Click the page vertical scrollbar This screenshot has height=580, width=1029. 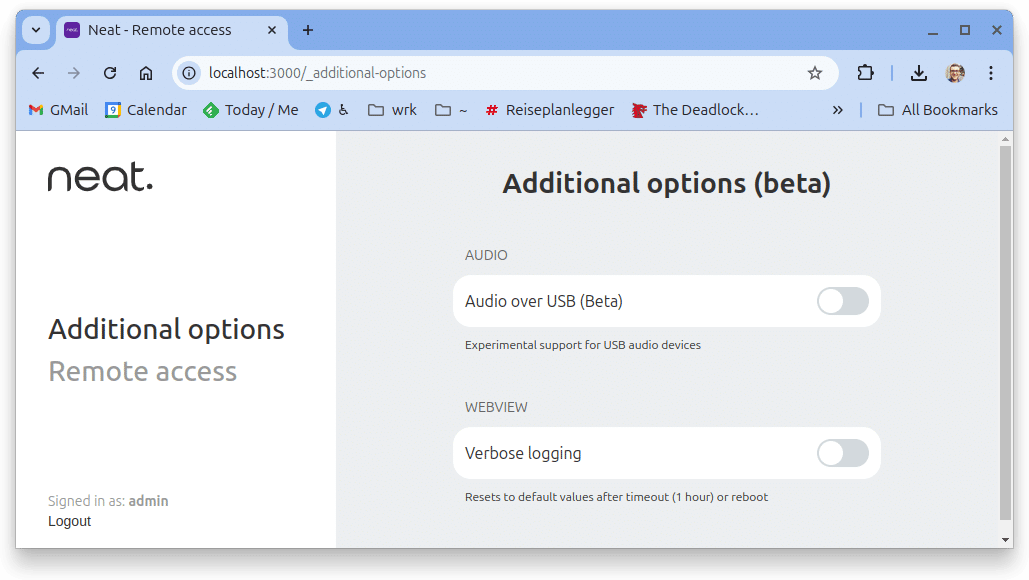tap(1005, 333)
